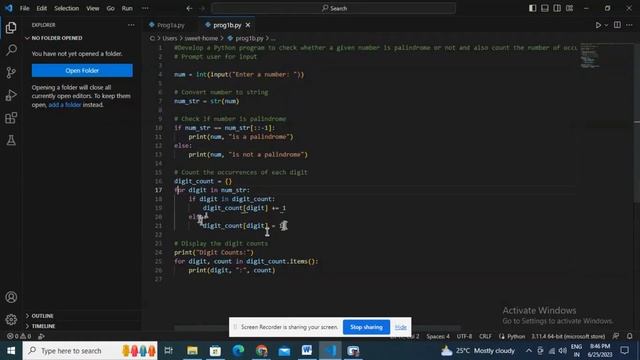Toggle the primary side bar layout icon
The height and width of the screenshot is (360, 640).
532,8
